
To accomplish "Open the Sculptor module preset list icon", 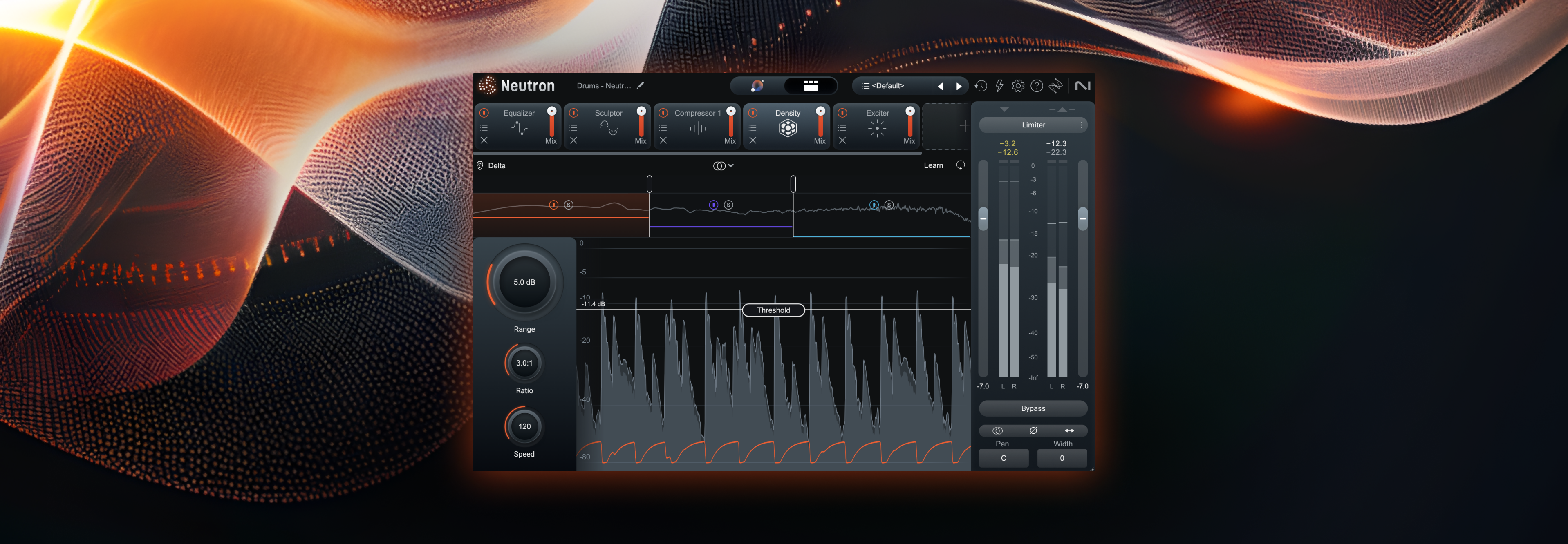I will pos(573,128).
